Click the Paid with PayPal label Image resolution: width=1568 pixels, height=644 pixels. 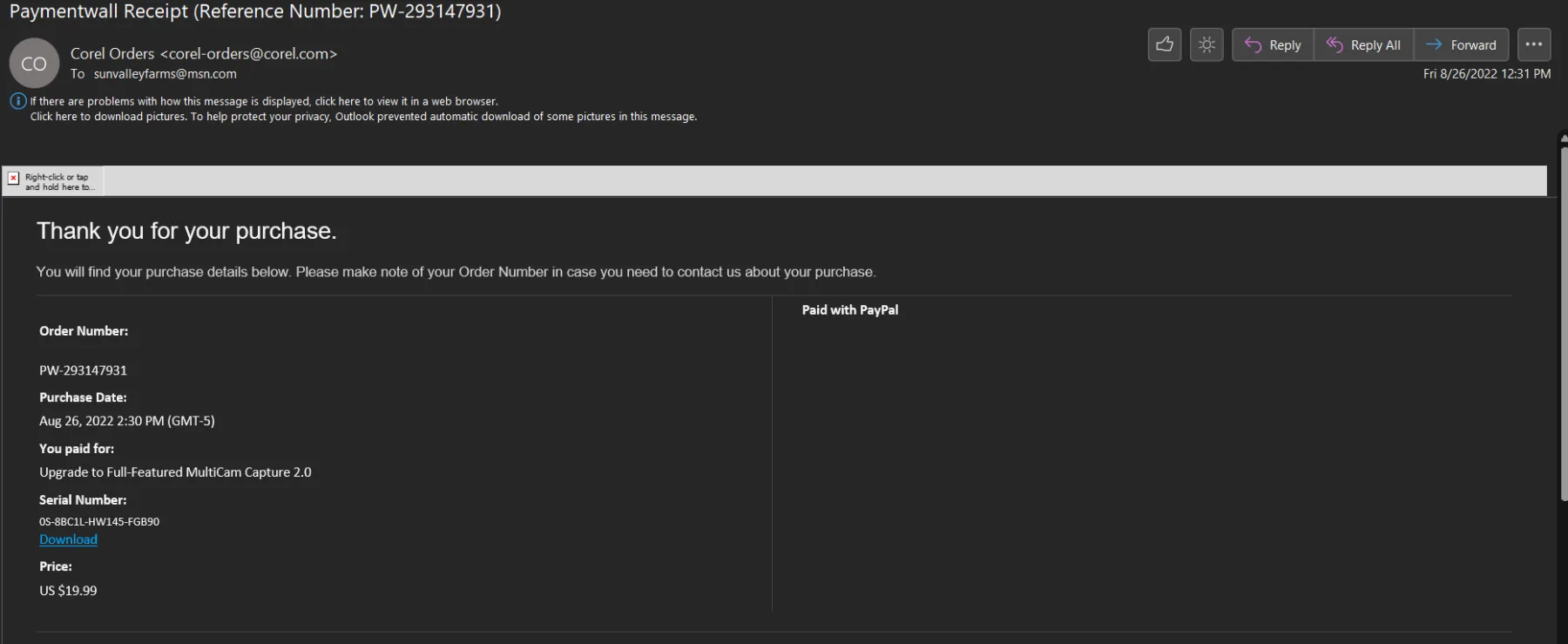coord(850,309)
